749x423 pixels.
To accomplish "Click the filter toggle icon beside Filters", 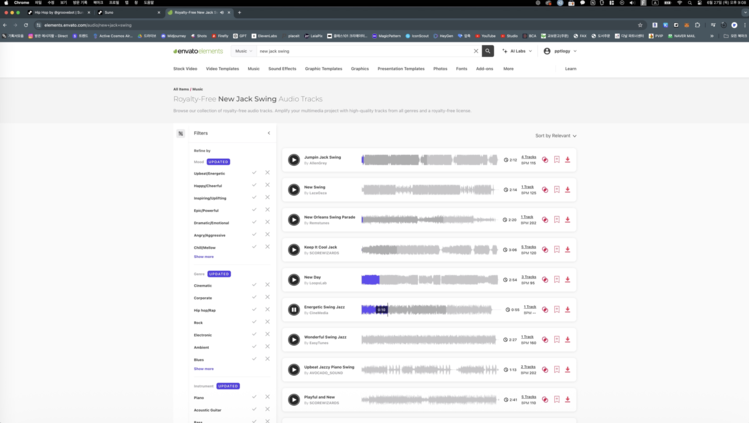I will point(181,133).
